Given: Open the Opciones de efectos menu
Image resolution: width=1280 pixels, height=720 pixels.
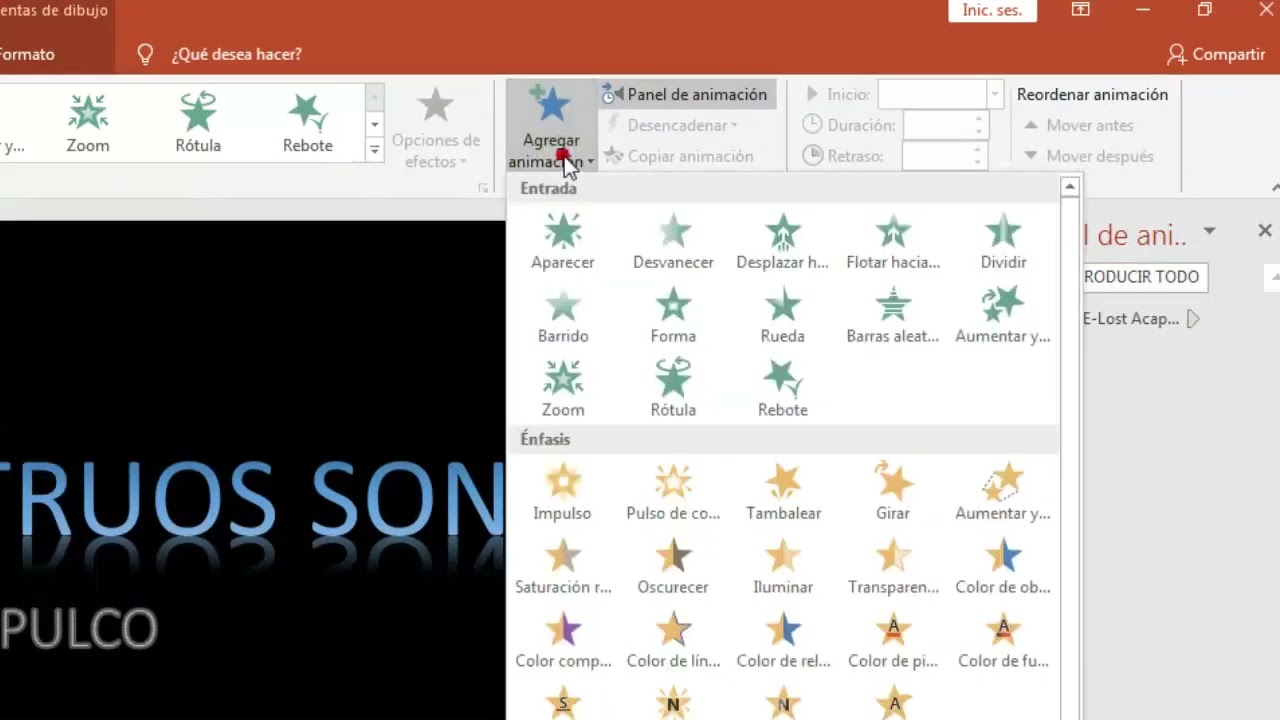Looking at the screenshot, I should [x=435, y=128].
